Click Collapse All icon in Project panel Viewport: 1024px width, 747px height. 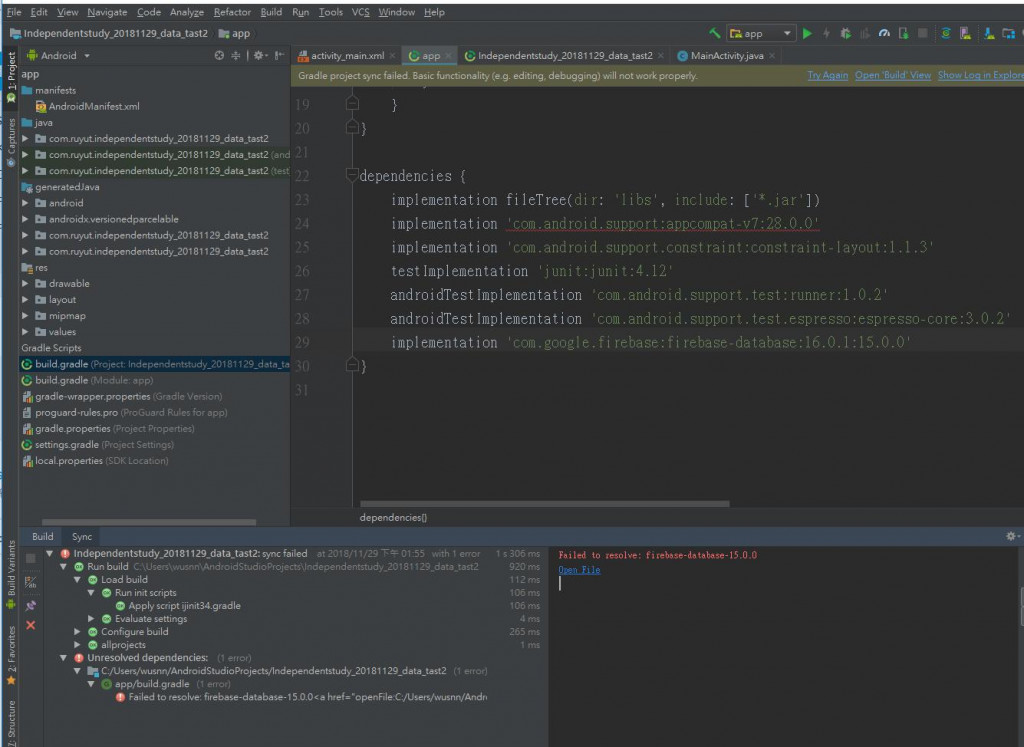click(235, 56)
